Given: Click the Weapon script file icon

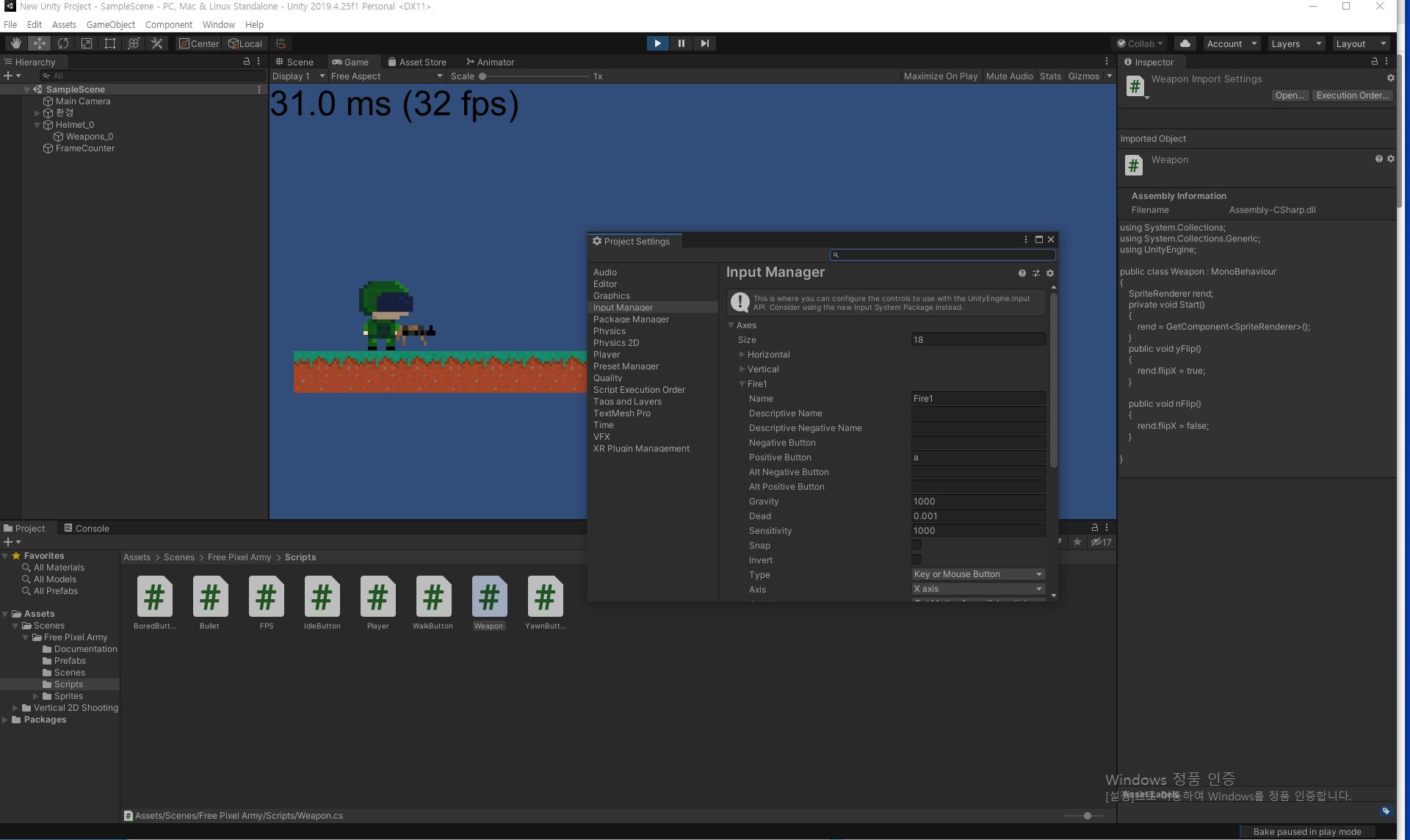Looking at the screenshot, I should (x=488, y=598).
